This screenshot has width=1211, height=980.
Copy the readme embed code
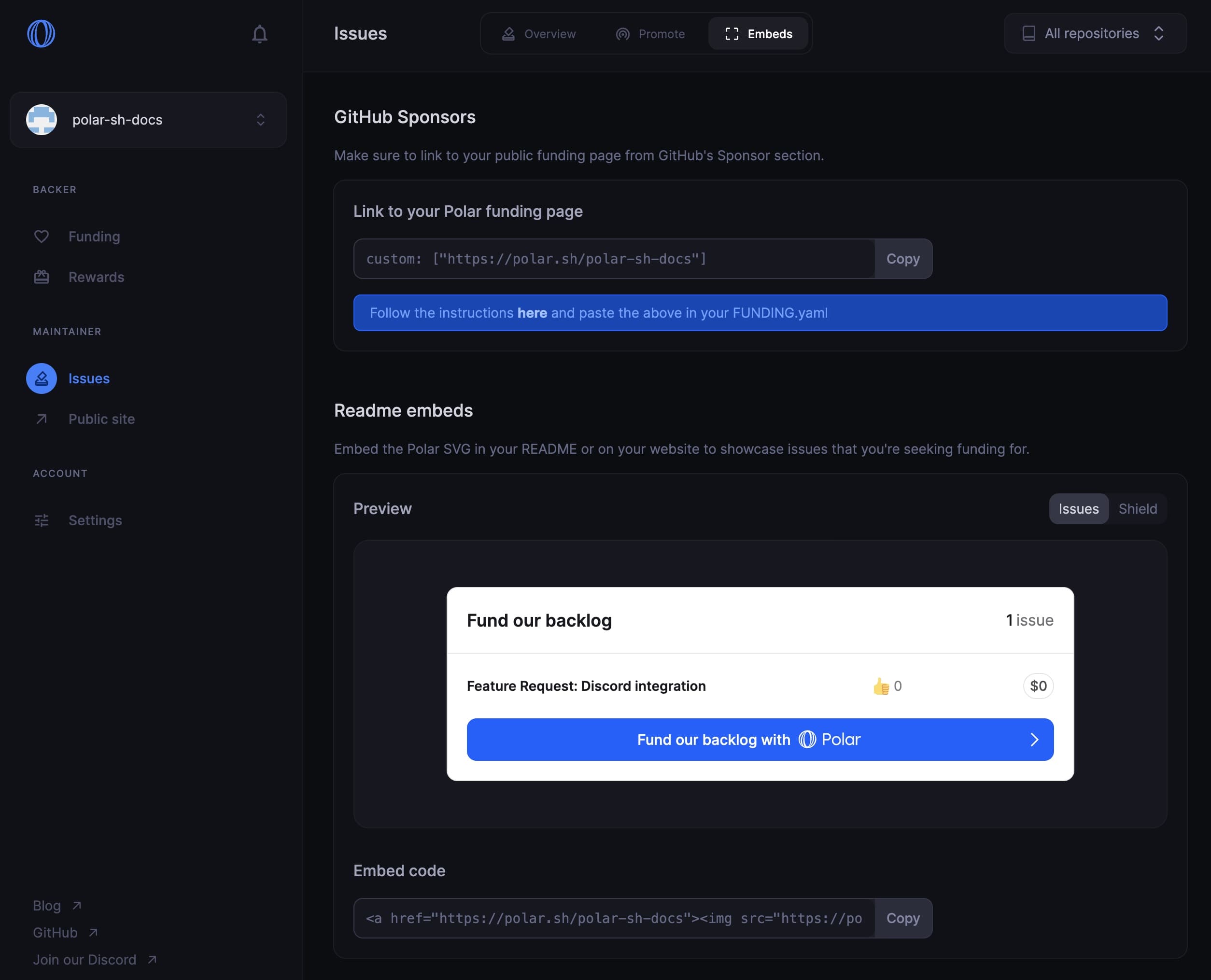[x=902, y=918]
